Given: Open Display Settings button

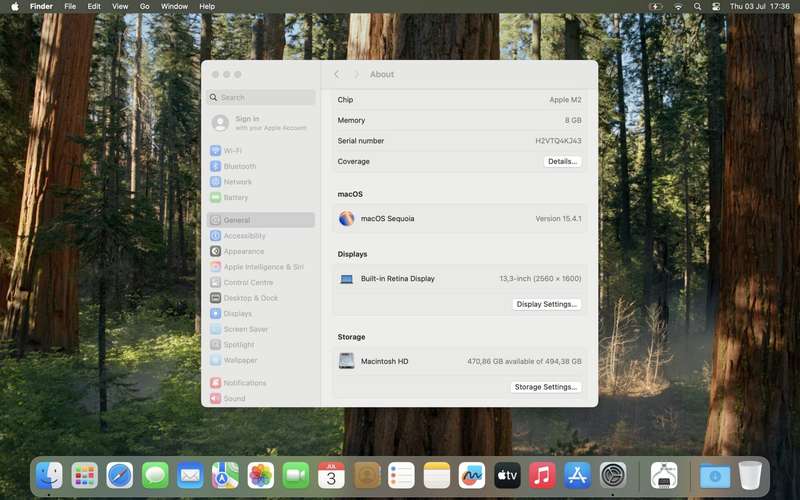Looking at the screenshot, I should click(x=546, y=304).
